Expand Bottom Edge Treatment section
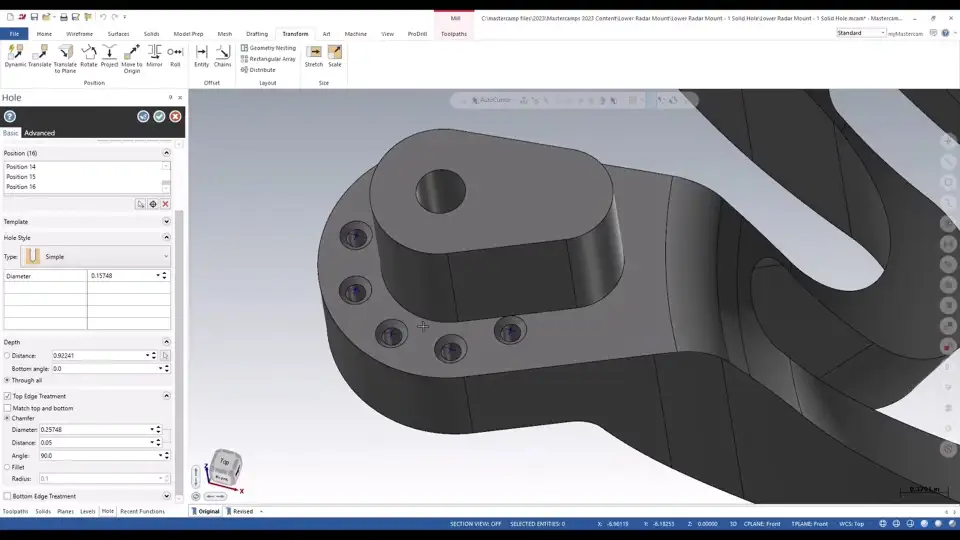This screenshot has width=960, height=540. point(167,496)
